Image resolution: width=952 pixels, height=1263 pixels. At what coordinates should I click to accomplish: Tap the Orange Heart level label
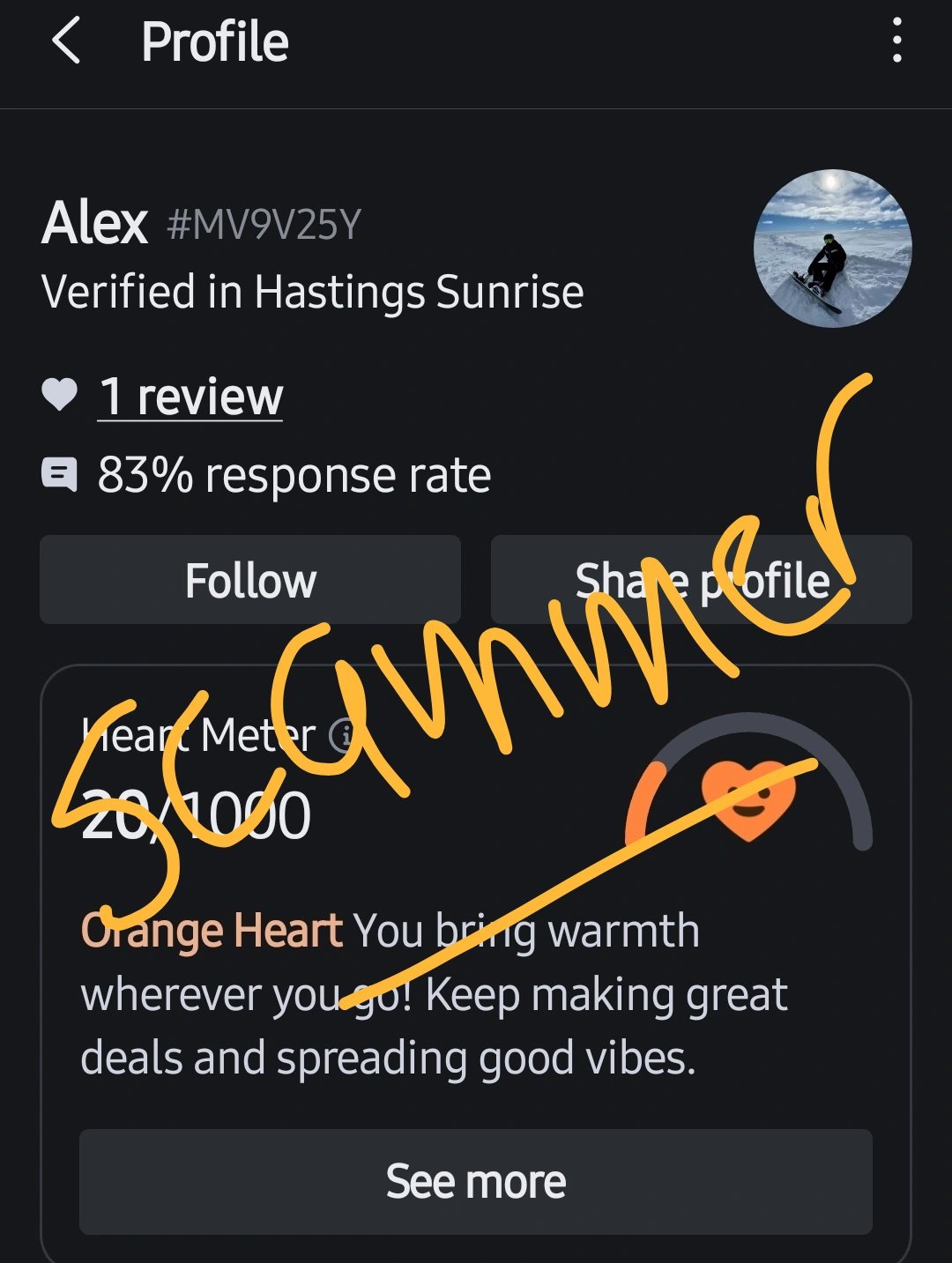(x=212, y=932)
